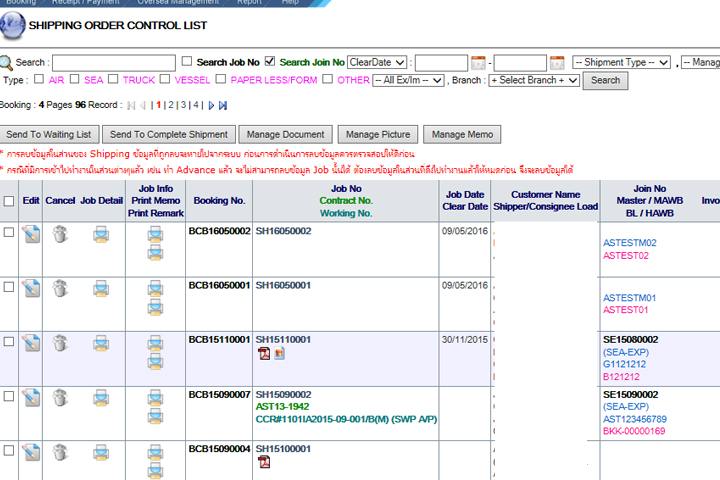This screenshot has height=480, width=720.
Task: Print memo icon for BCB16050001 row
Action: click(x=155, y=288)
